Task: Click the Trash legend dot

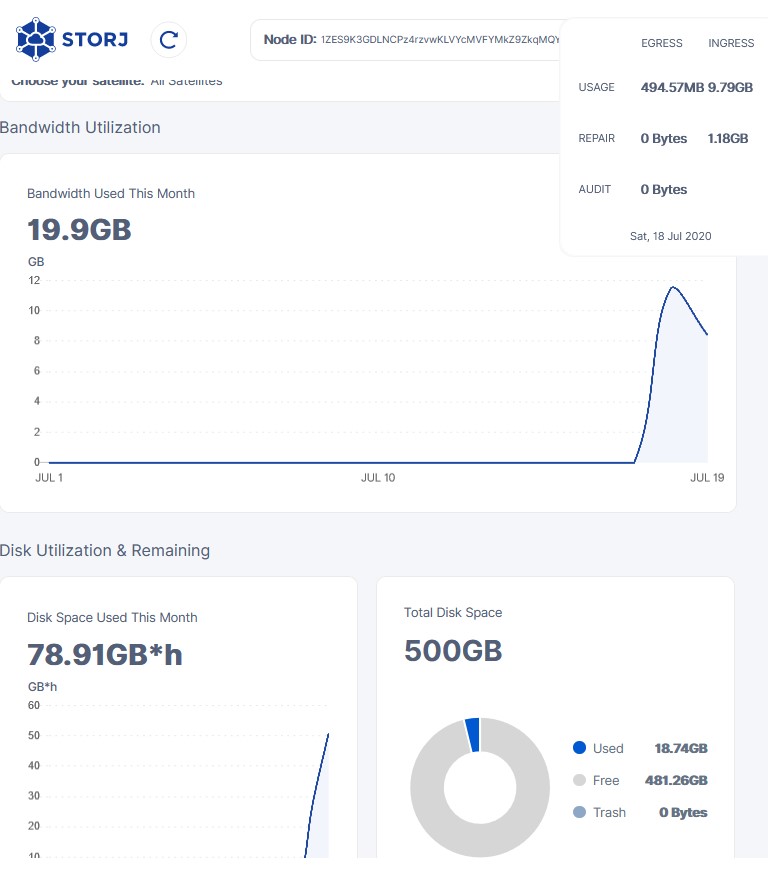Action: coord(579,812)
